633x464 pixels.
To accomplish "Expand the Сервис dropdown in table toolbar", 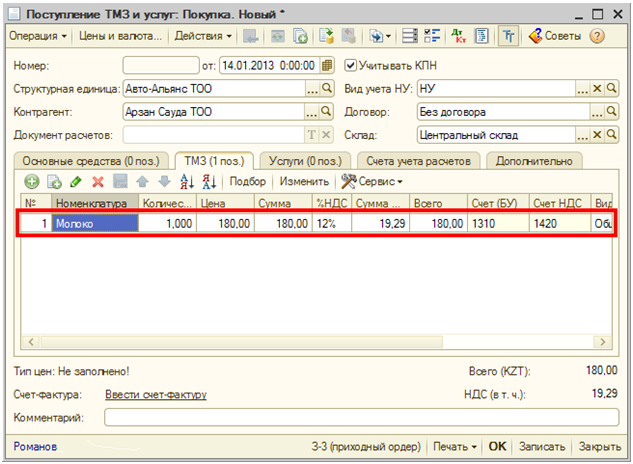I will [372, 182].
